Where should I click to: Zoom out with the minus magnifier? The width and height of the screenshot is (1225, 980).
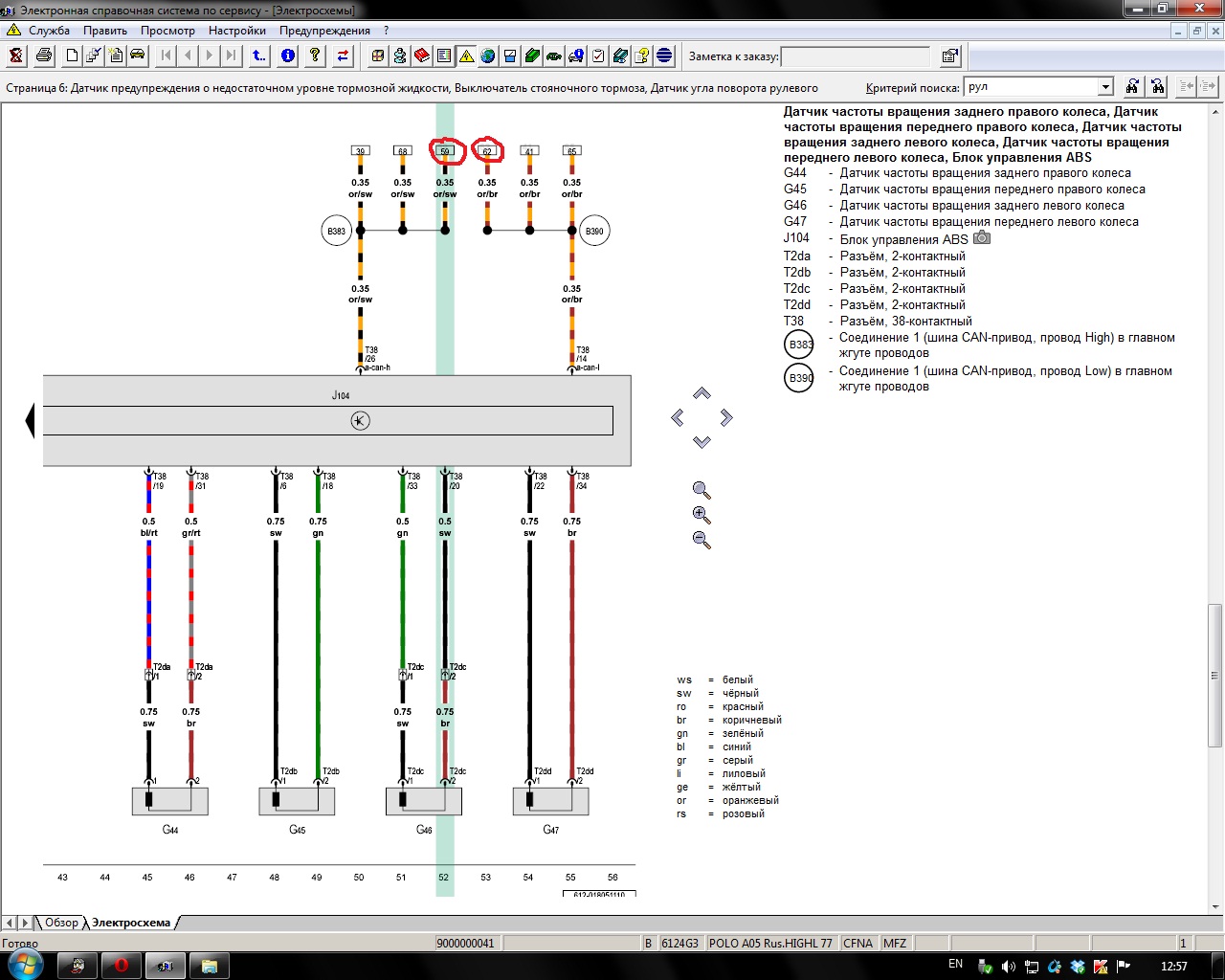[702, 540]
